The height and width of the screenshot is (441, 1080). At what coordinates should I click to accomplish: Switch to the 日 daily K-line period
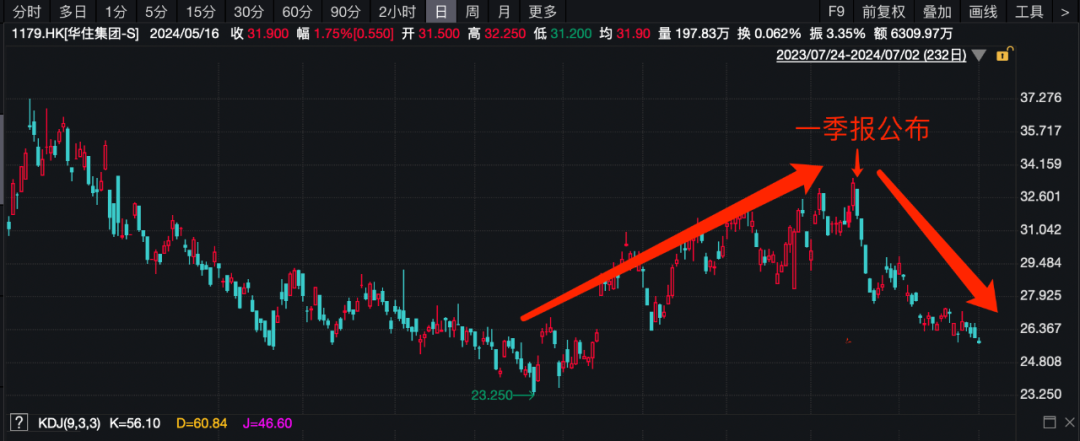pyautogui.click(x=439, y=12)
